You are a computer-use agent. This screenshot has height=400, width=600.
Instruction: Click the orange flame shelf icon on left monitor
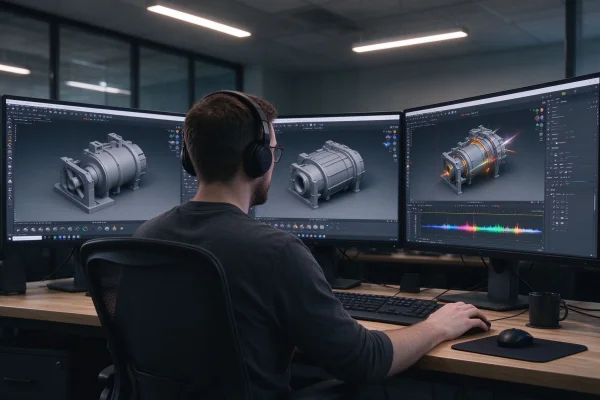(x=114, y=229)
